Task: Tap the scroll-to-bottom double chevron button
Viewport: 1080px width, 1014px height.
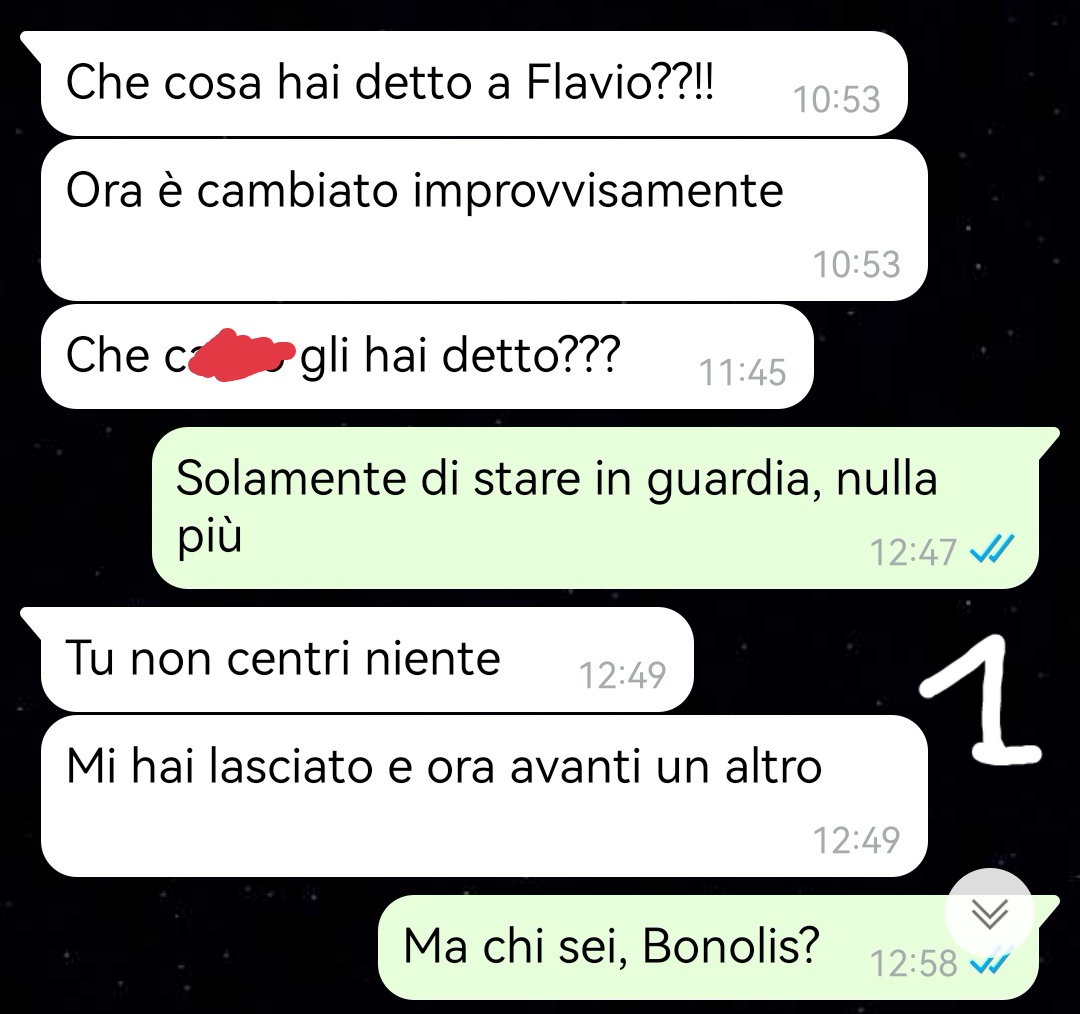Action: click(x=990, y=913)
